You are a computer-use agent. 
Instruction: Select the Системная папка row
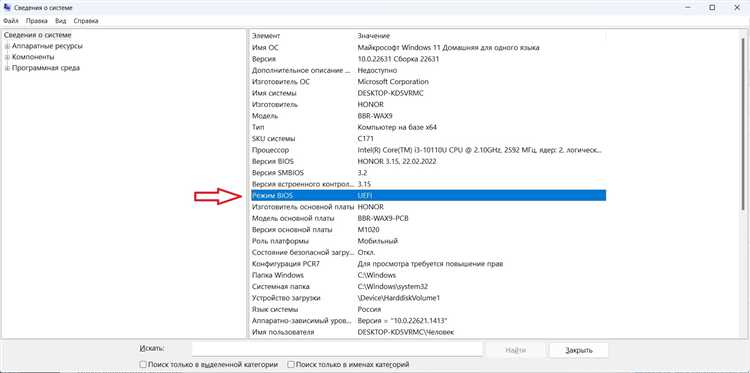(428, 287)
